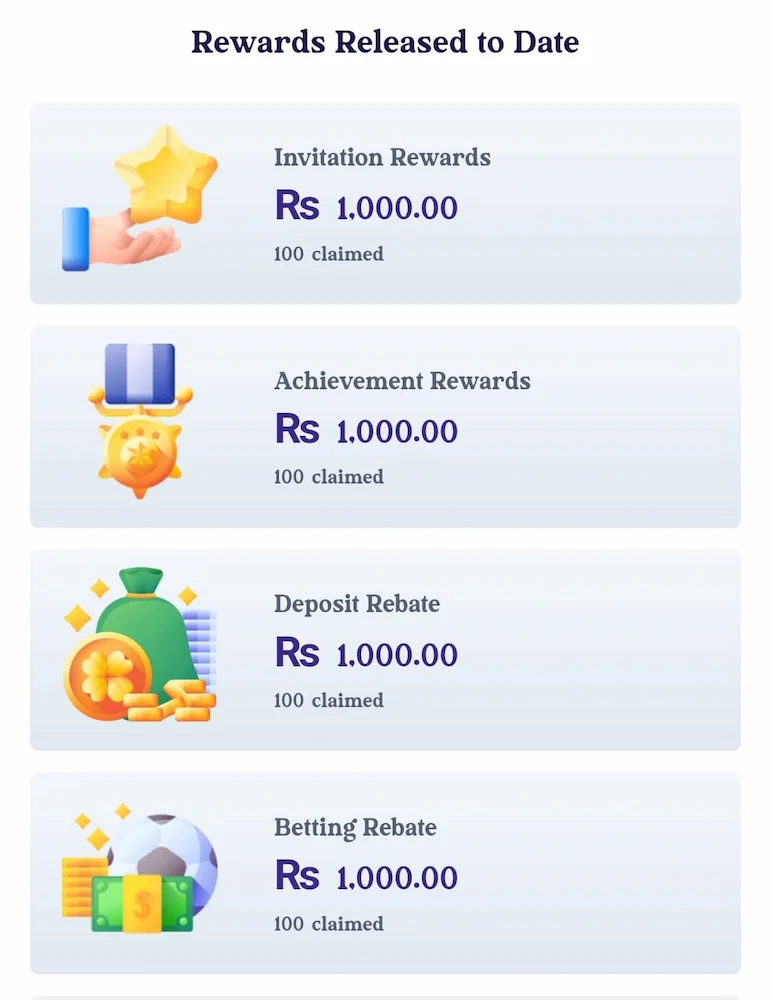The height and width of the screenshot is (1000, 771).
Task: Open the Invitation Rewards title
Action: 382,158
